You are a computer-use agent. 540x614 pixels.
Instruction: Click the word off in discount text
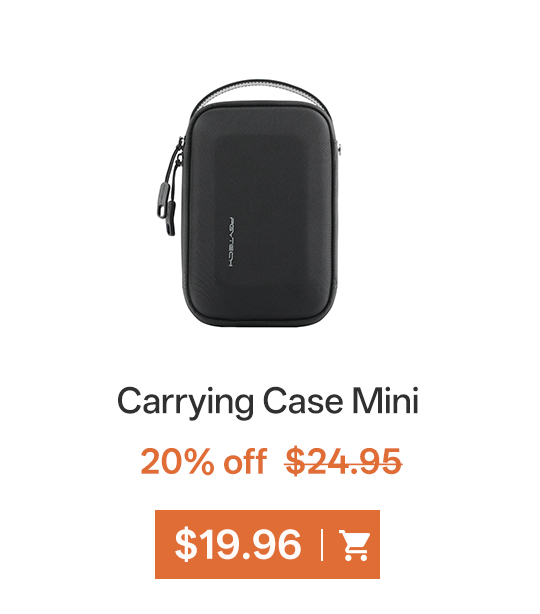pos(245,460)
